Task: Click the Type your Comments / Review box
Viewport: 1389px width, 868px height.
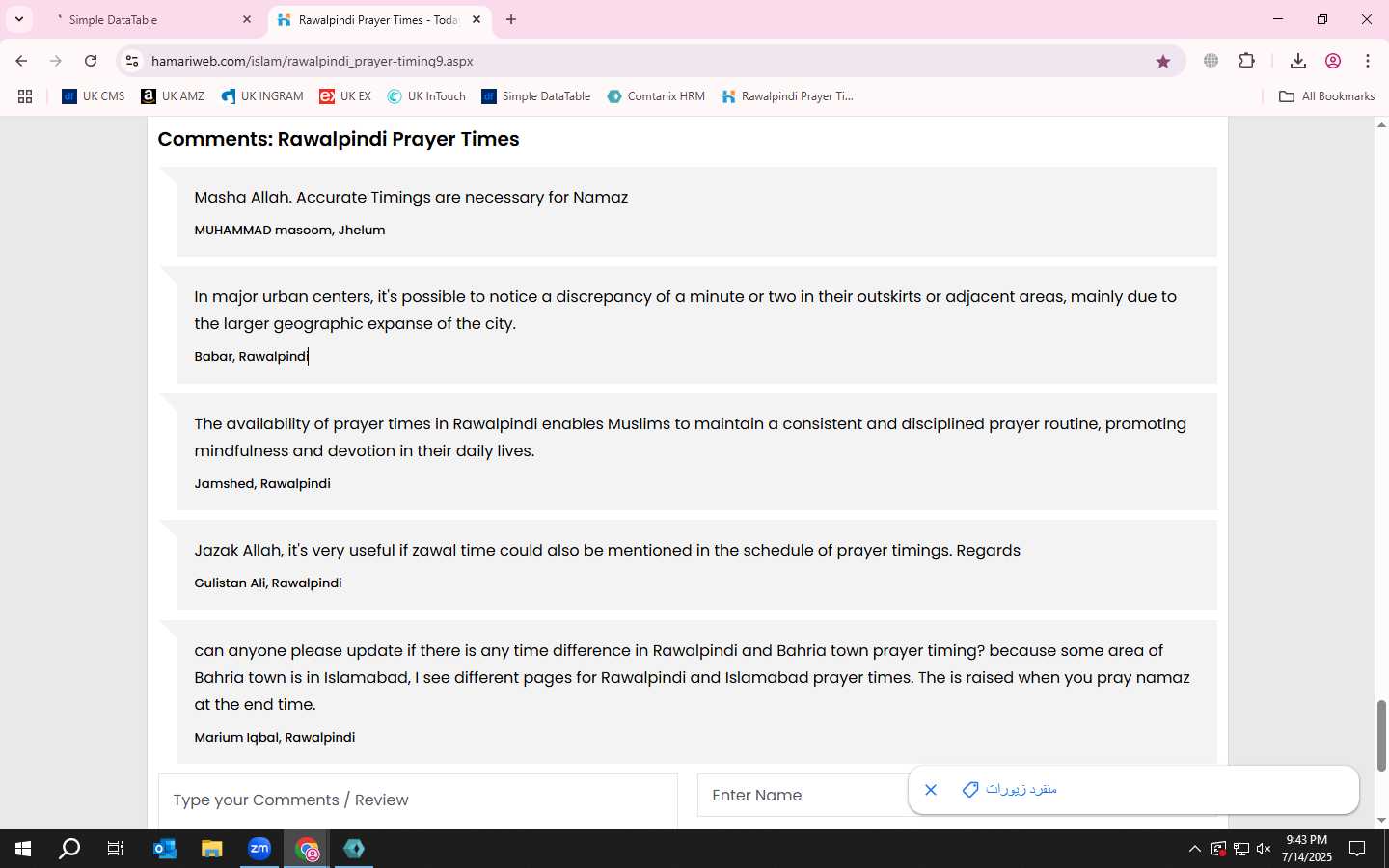Action: pos(418,800)
